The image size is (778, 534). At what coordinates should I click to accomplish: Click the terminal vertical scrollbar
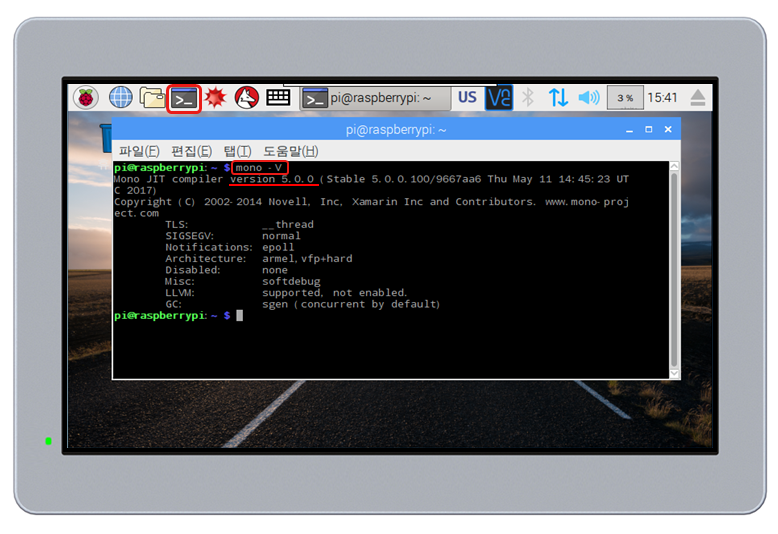pyautogui.click(x=674, y=270)
